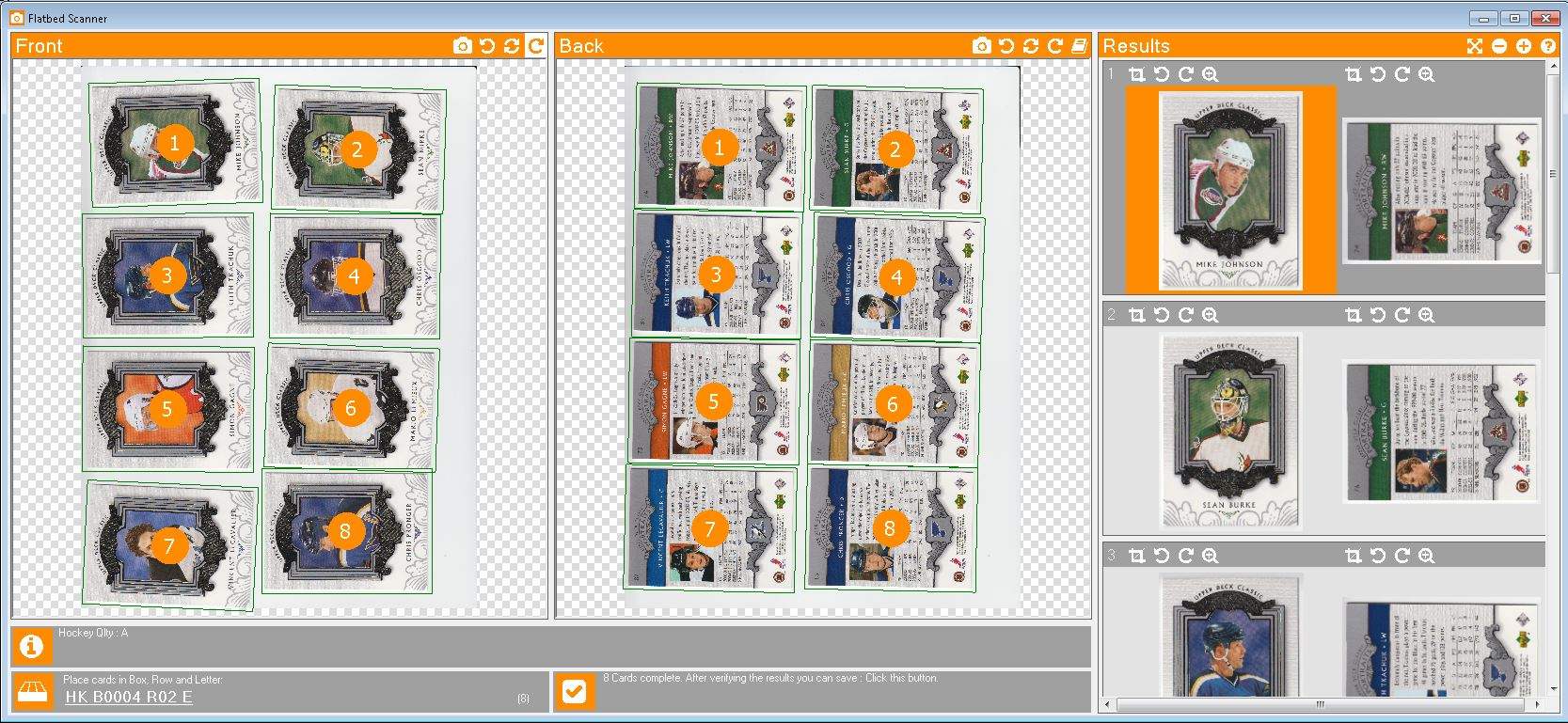Rotate Front scan clockwise
The width and height of the screenshot is (1568, 723).
[535, 46]
